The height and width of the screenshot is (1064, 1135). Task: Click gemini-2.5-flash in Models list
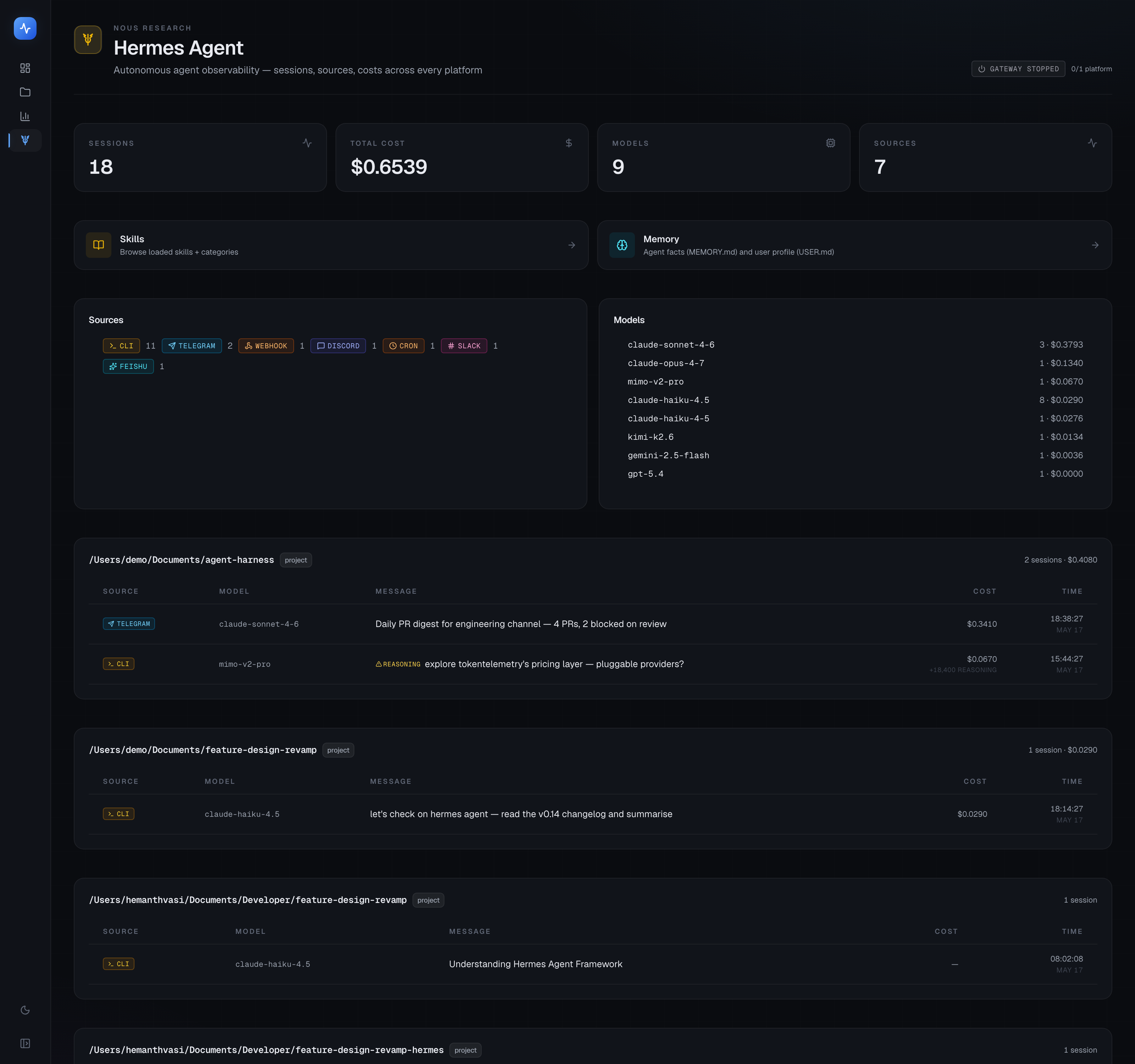coord(669,455)
